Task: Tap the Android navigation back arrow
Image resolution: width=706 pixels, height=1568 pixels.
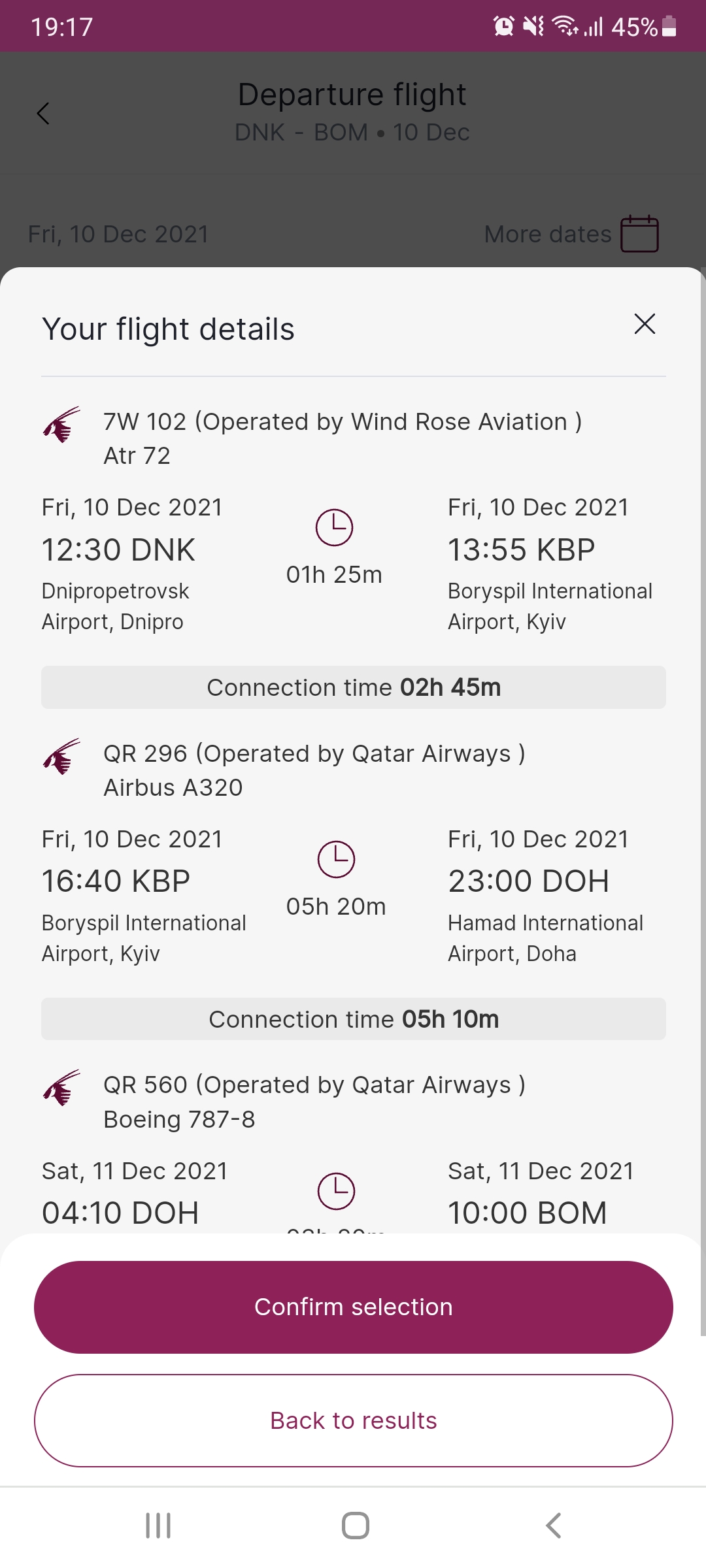Action: pyautogui.click(x=553, y=1526)
